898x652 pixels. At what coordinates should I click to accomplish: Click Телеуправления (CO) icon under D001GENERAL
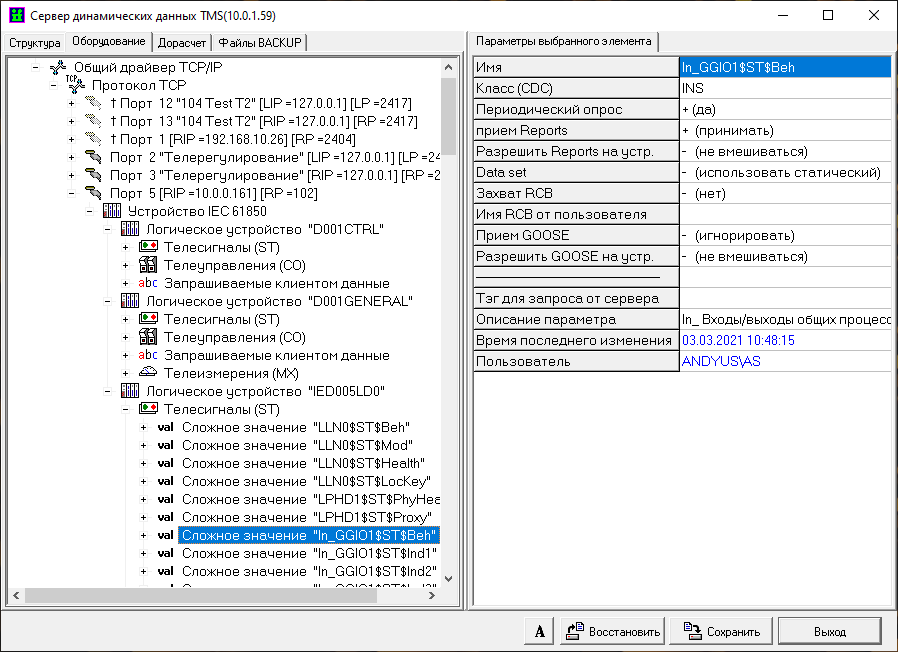point(147,337)
